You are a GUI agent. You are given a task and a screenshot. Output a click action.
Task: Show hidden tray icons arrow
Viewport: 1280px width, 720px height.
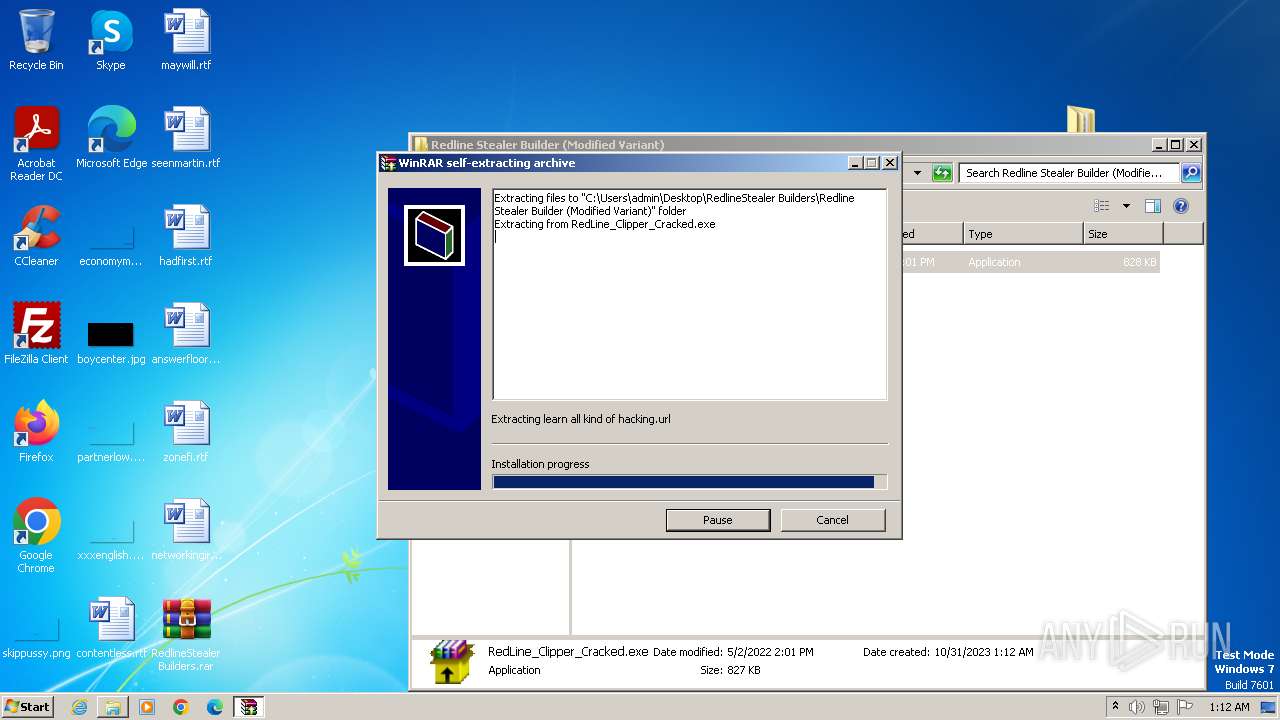(1115, 707)
